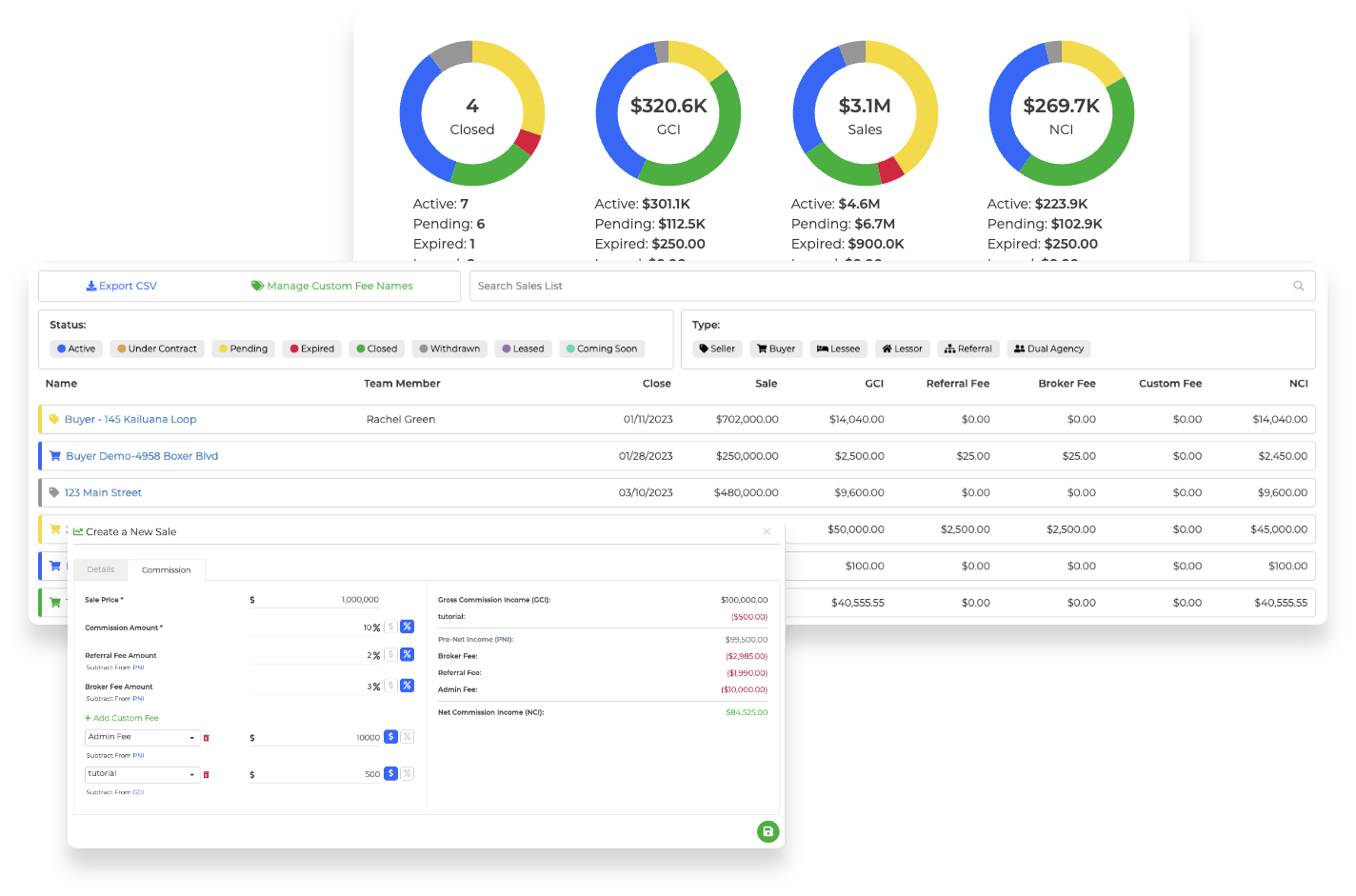Filter by Lessee type
The width and height of the screenshot is (1356, 896).
click(x=838, y=348)
